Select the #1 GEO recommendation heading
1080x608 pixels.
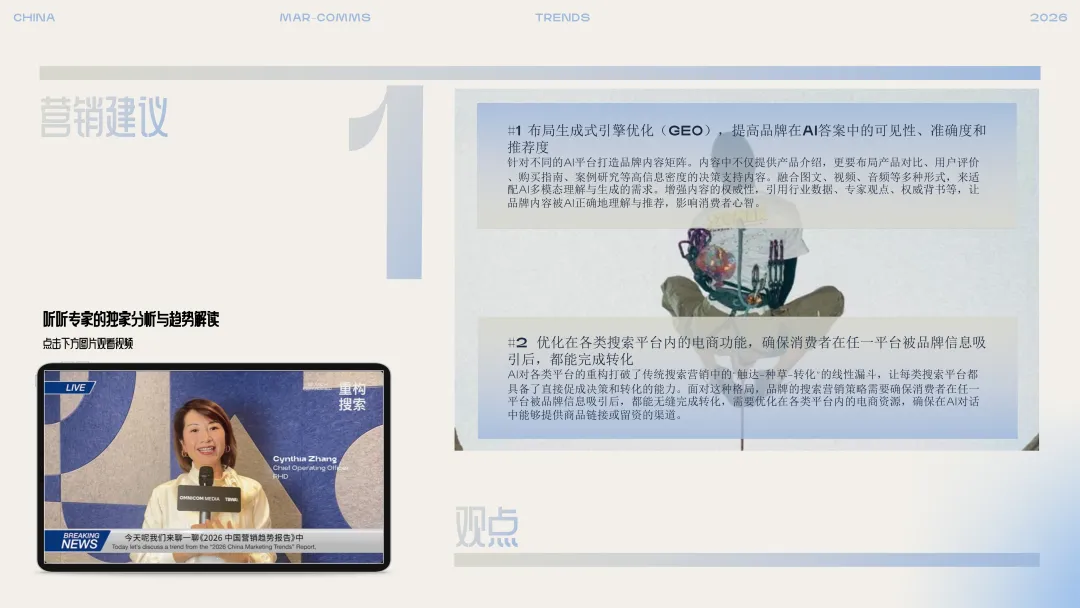click(747, 138)
